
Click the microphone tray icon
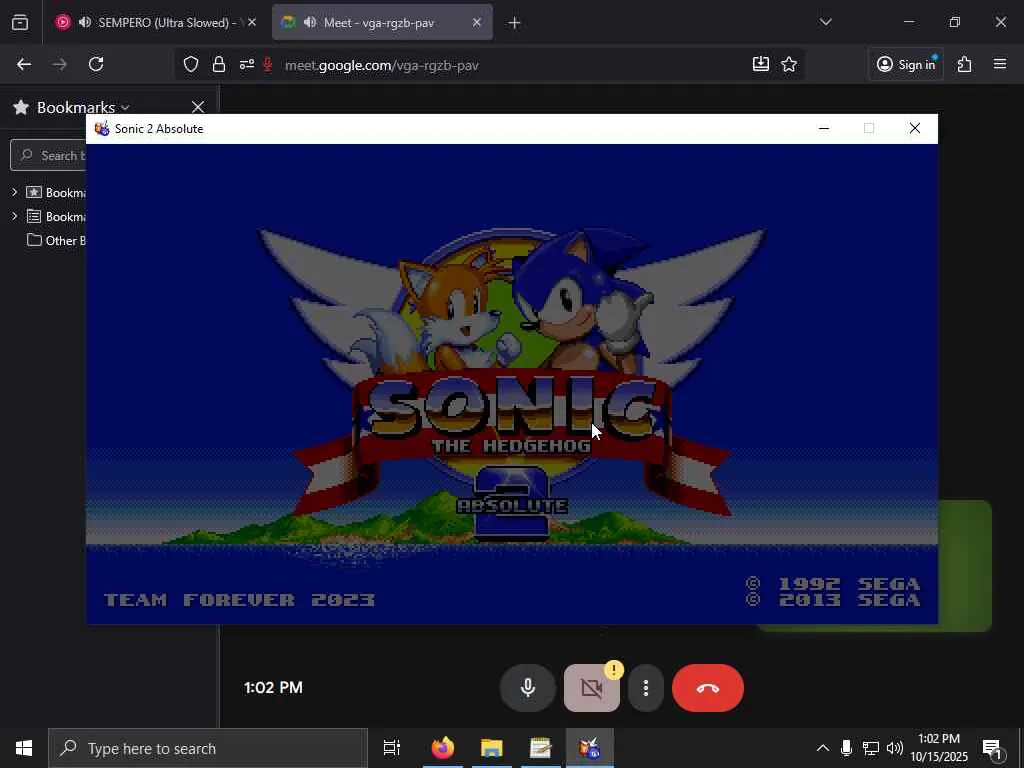click(846, 748)
